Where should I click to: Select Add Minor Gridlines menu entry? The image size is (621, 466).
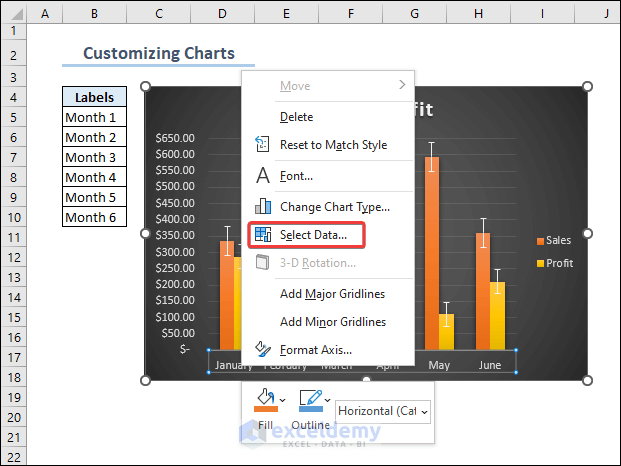pyautogui.click(x=332, y=322)
